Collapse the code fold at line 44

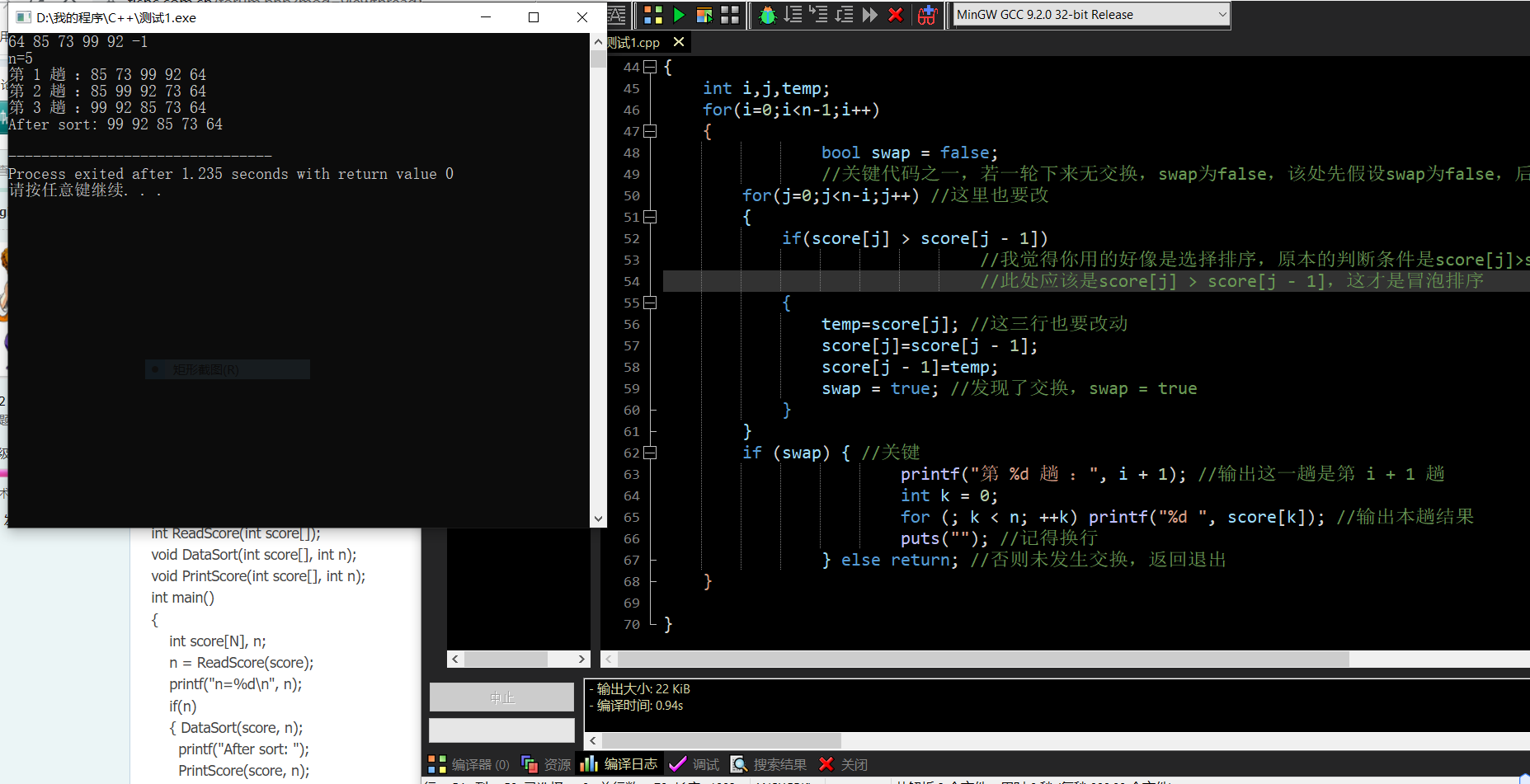[x=650, y=67]
